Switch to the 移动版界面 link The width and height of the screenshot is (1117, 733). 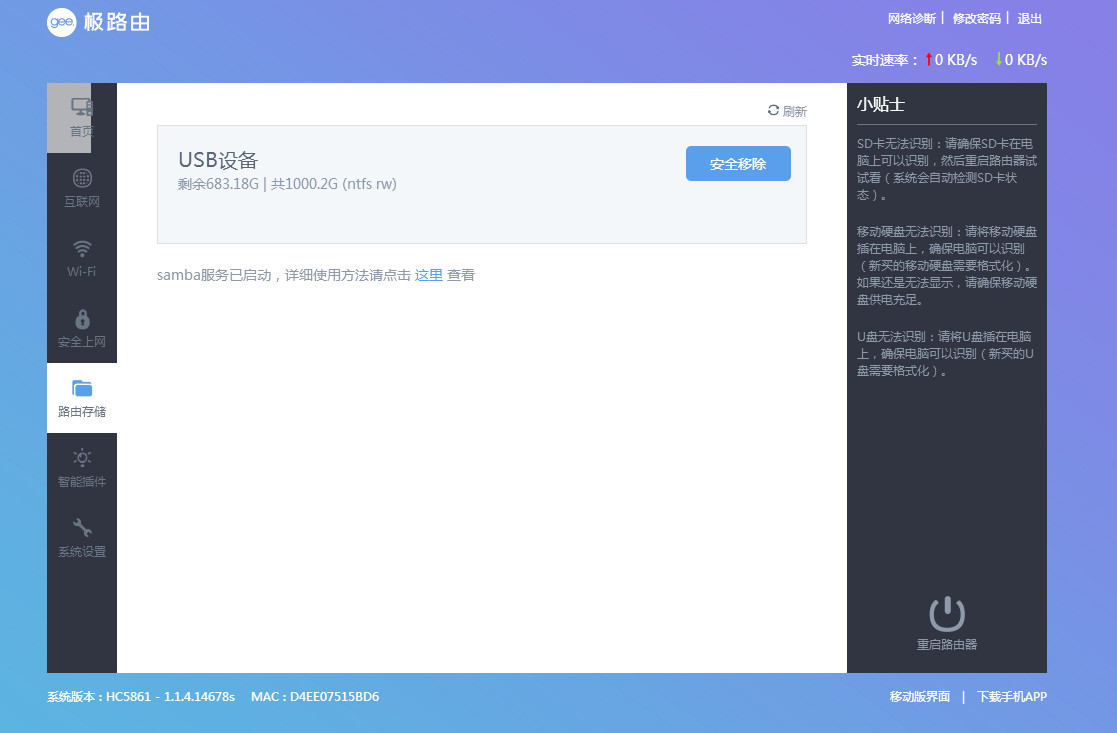coord(919,697)
